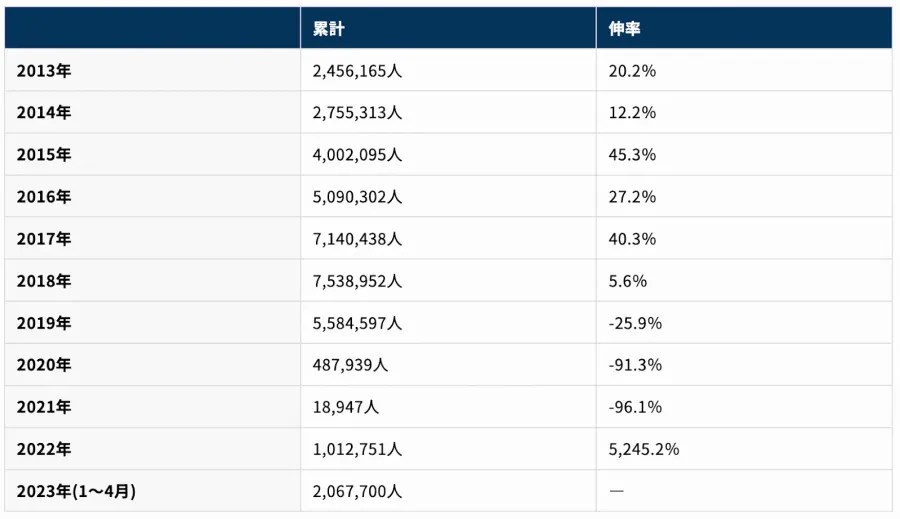Viewport: 900px width, 519px height.
Task: Select the 2014年 row label
Action: tap(44, 113)
